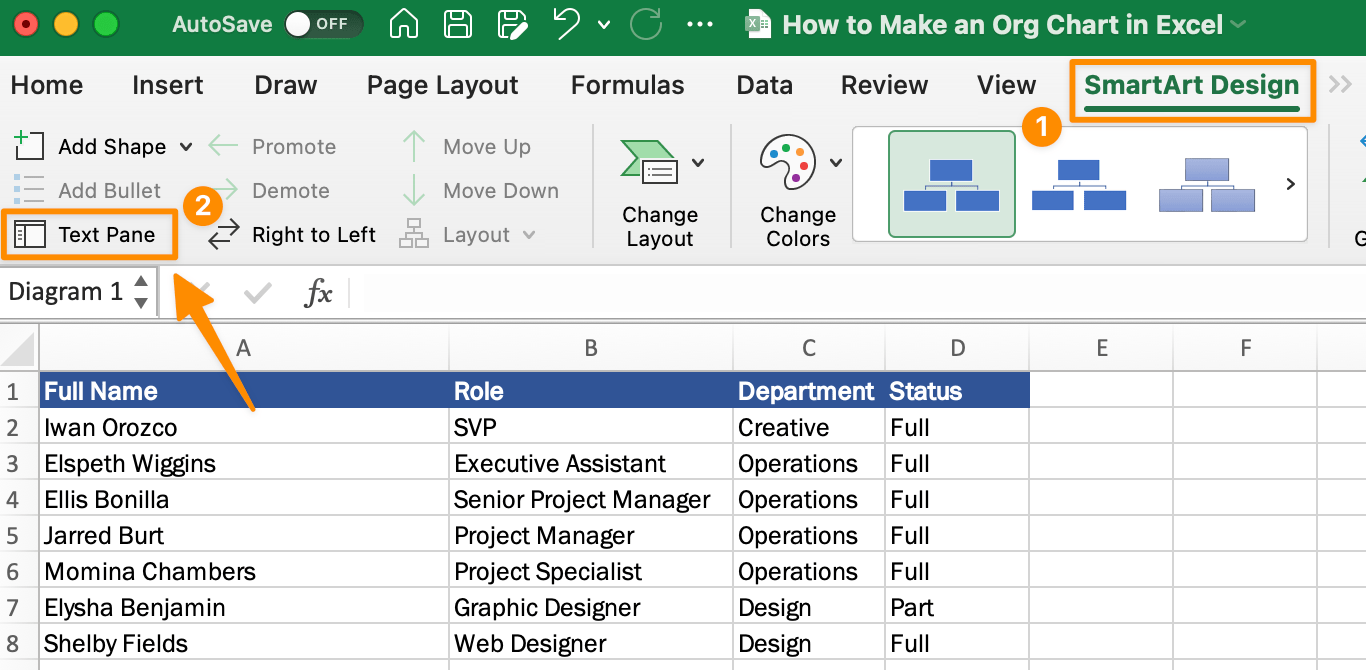
Task: Toggle AutoSave on
Action: tap(323, 24)
